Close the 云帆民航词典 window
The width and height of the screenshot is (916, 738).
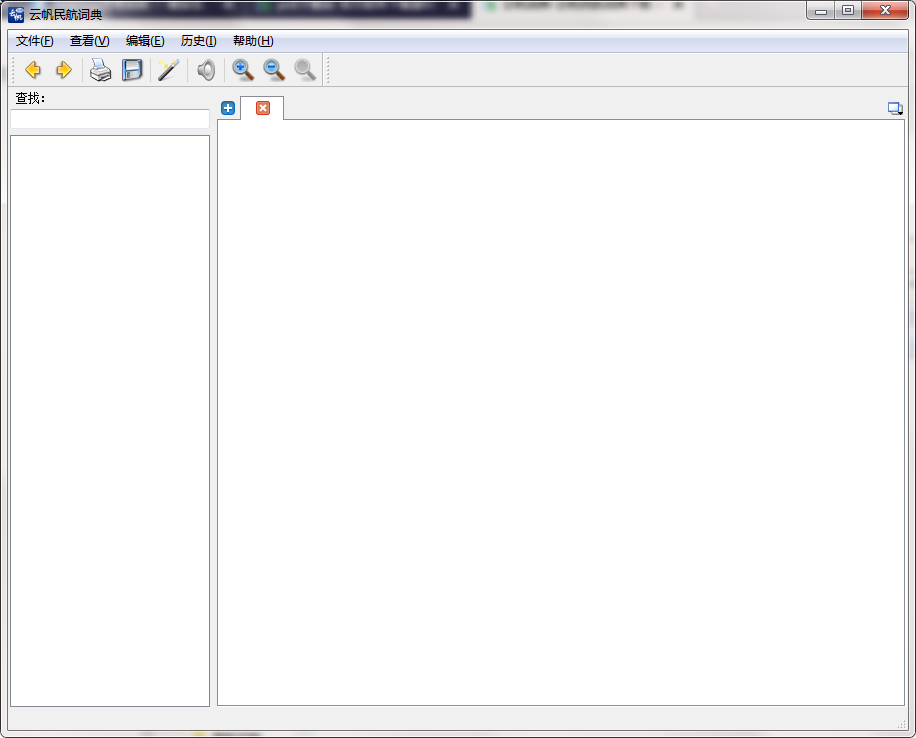[x=885, y=11]
